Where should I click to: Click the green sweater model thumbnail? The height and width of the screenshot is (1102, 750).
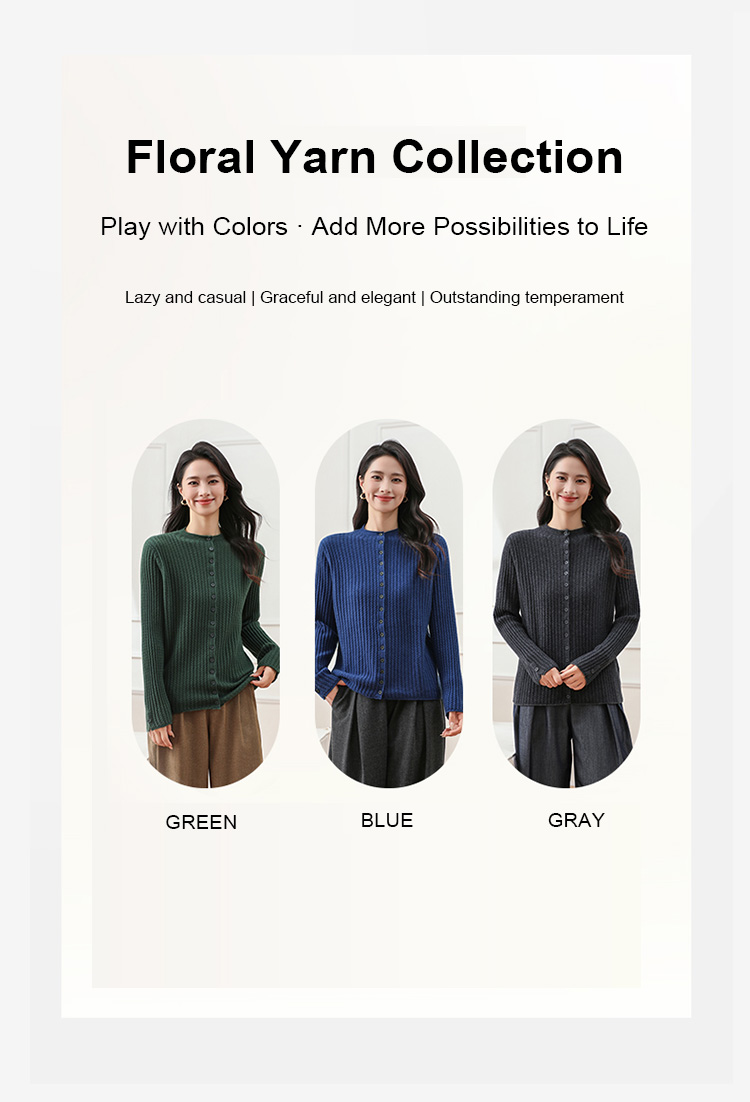206,603
